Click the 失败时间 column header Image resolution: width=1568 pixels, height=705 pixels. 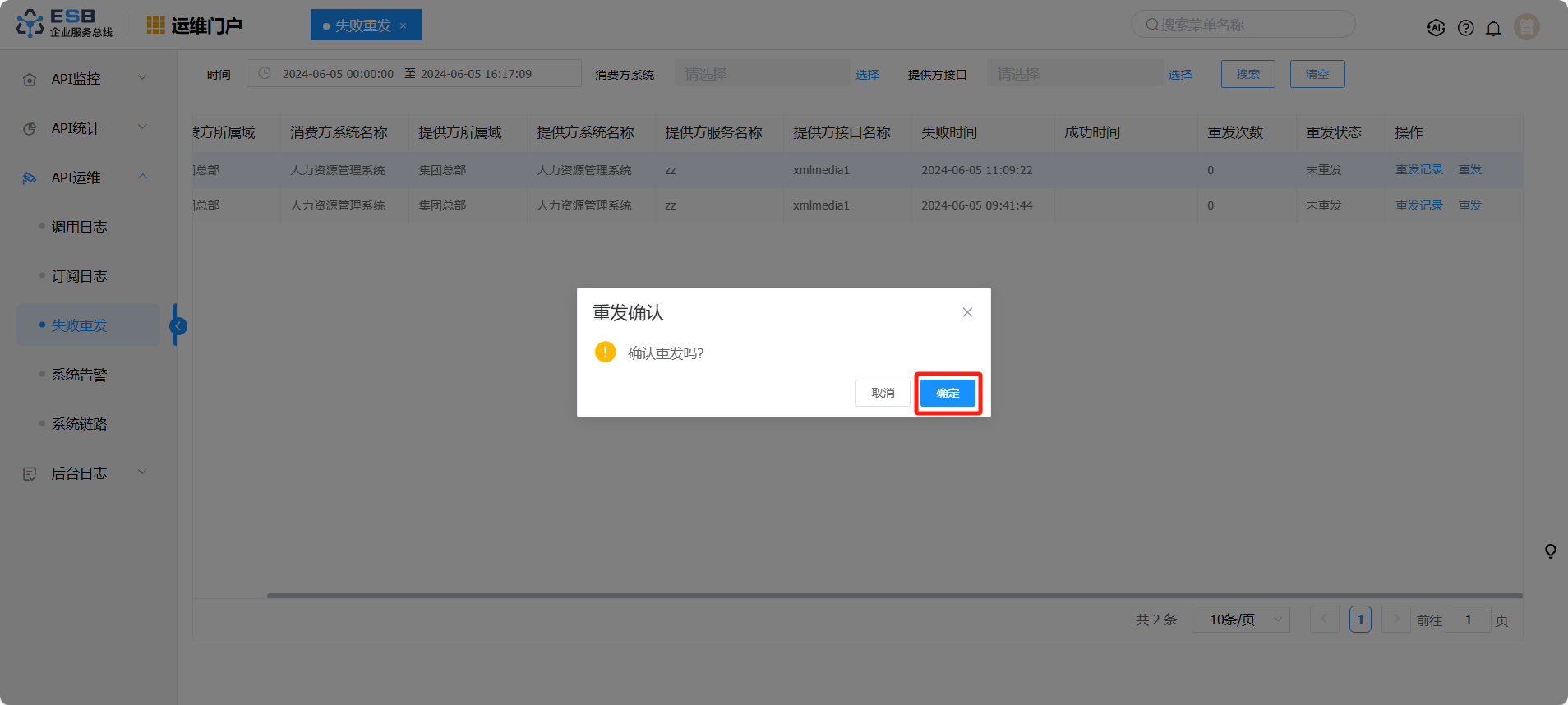click(949, 132)
